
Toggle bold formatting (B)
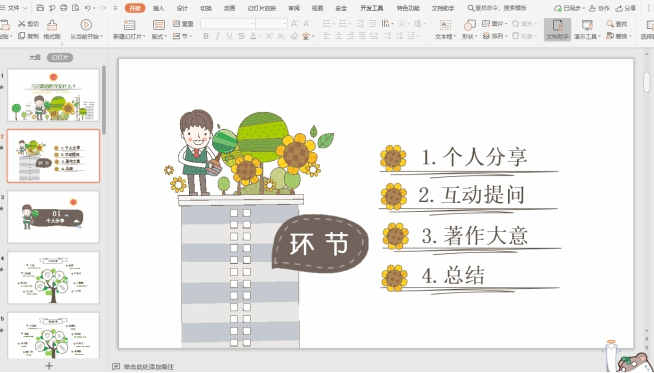coord(206,36)
